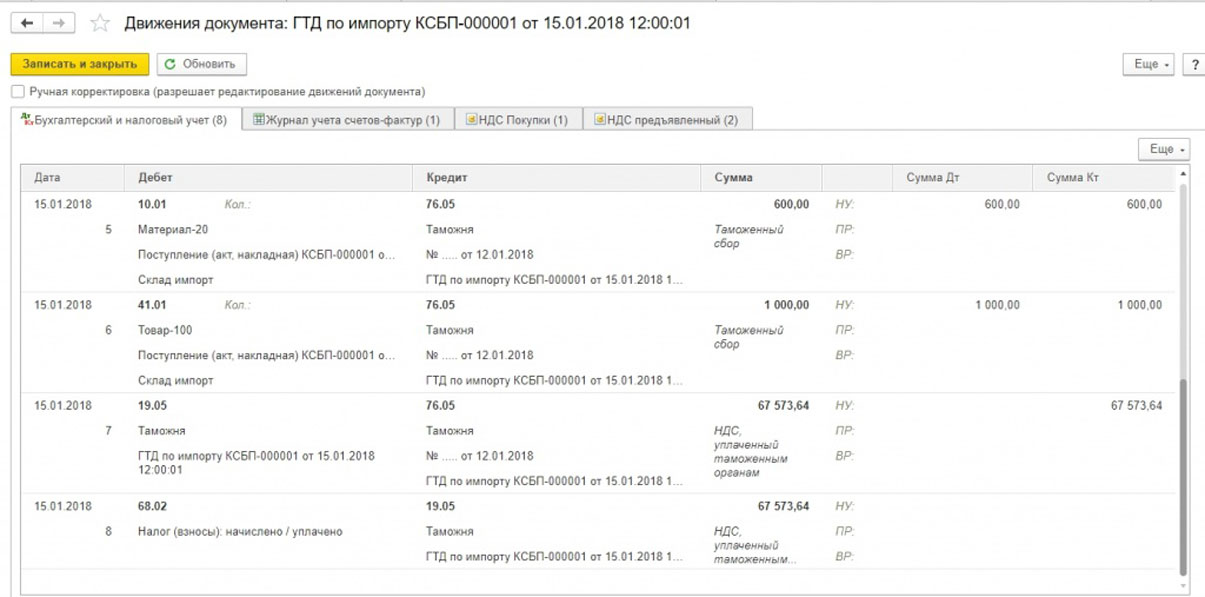Image resolution: width=1205 pixels, height=597 pixels.
Task: Select the НДС предъявленный tab
Action: coord(666,120)
